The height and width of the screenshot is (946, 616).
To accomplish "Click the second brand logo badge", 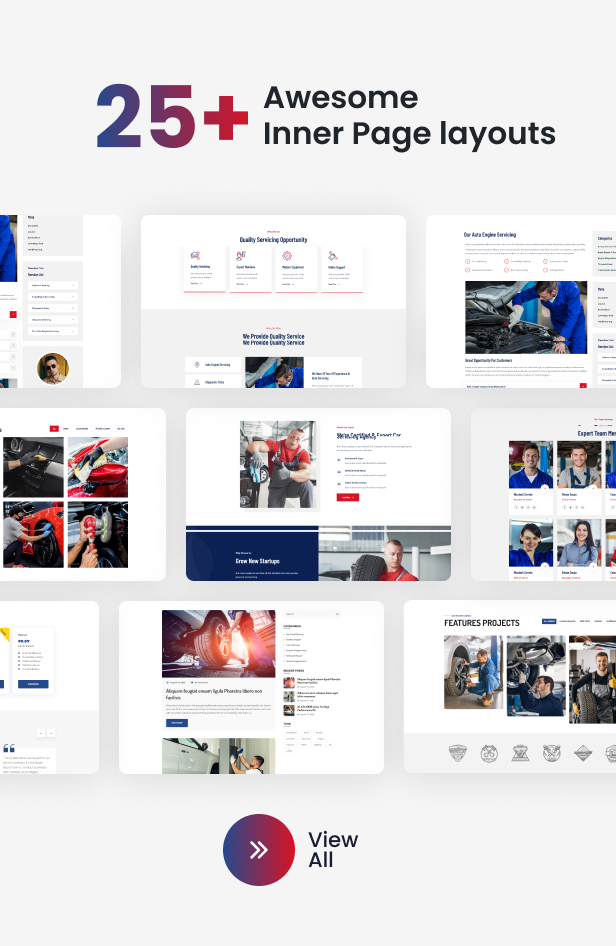I will tap(489, 753).
